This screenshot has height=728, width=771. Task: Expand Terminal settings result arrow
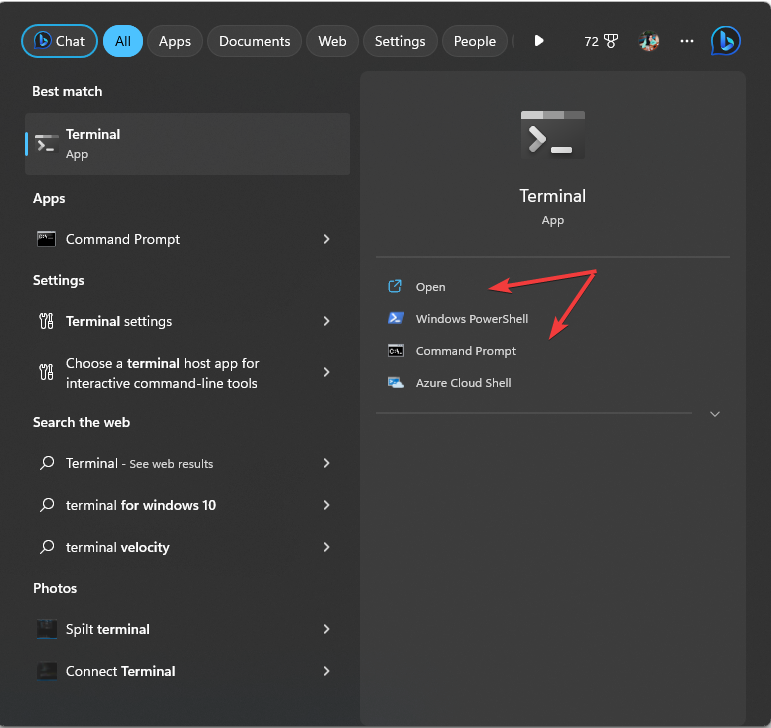[x=326, y=321]
